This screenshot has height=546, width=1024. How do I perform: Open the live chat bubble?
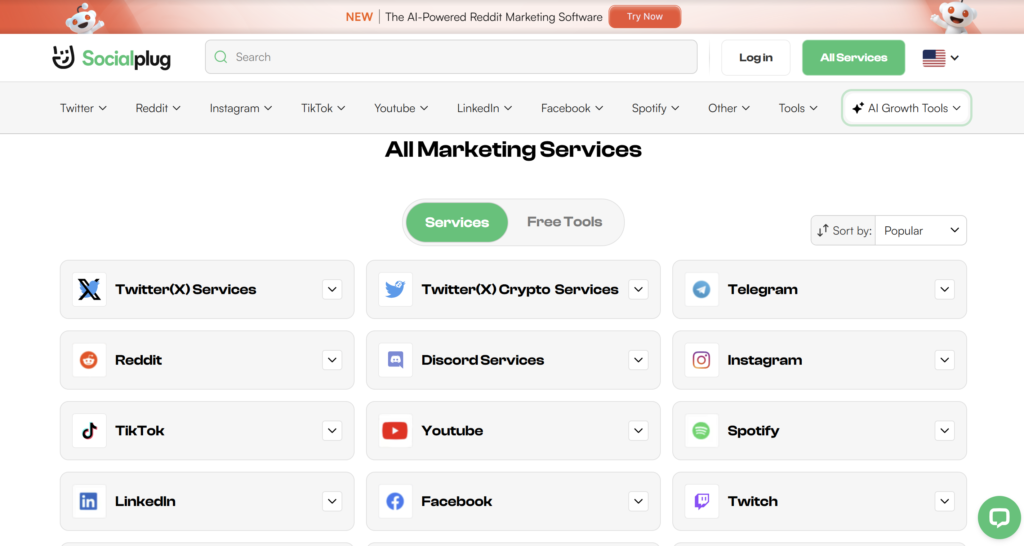(x=999, y=517)
